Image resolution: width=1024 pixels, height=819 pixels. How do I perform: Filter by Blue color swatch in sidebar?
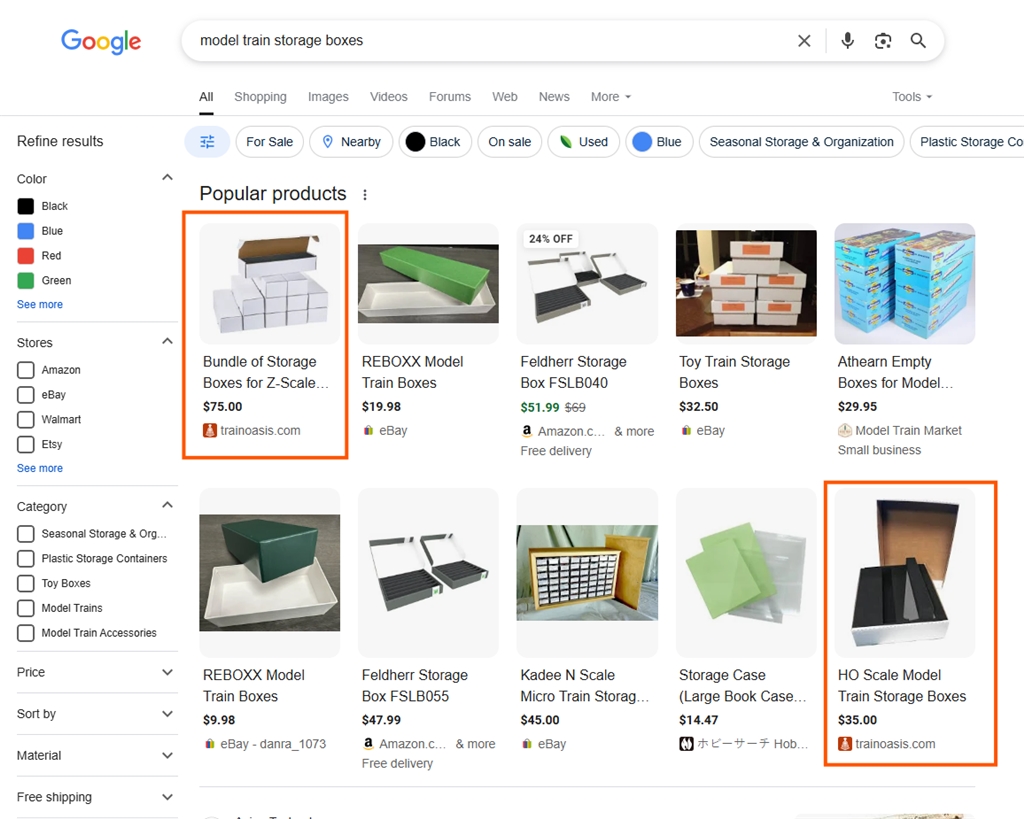click(x=25, y=231)
